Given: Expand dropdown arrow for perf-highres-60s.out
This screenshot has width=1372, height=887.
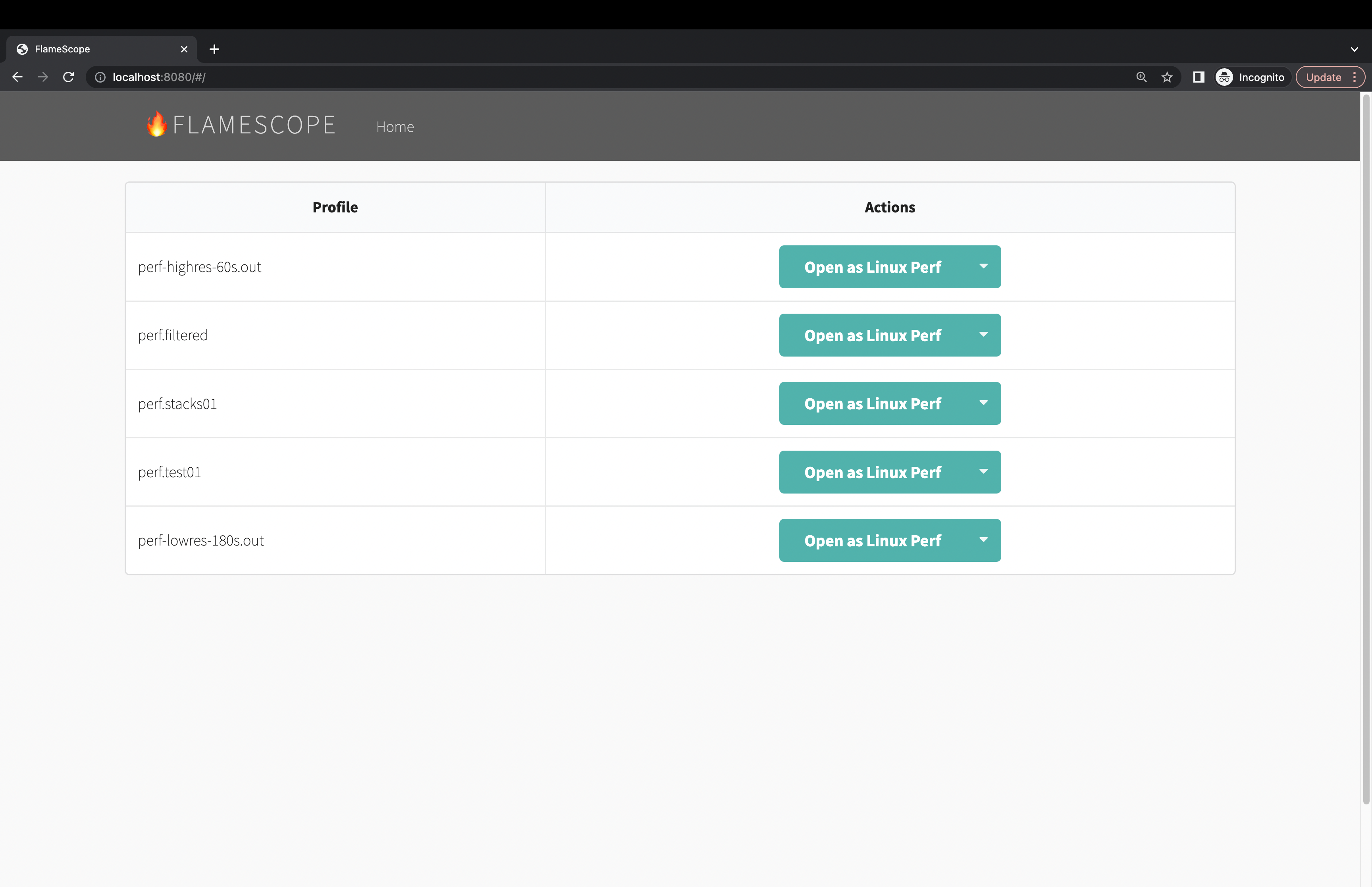Looking at the screenshot, I should pos(983,267).
